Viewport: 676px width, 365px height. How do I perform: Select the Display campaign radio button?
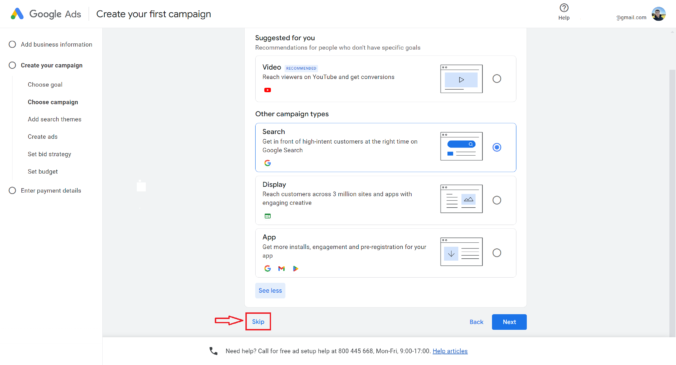coord(497,200)
